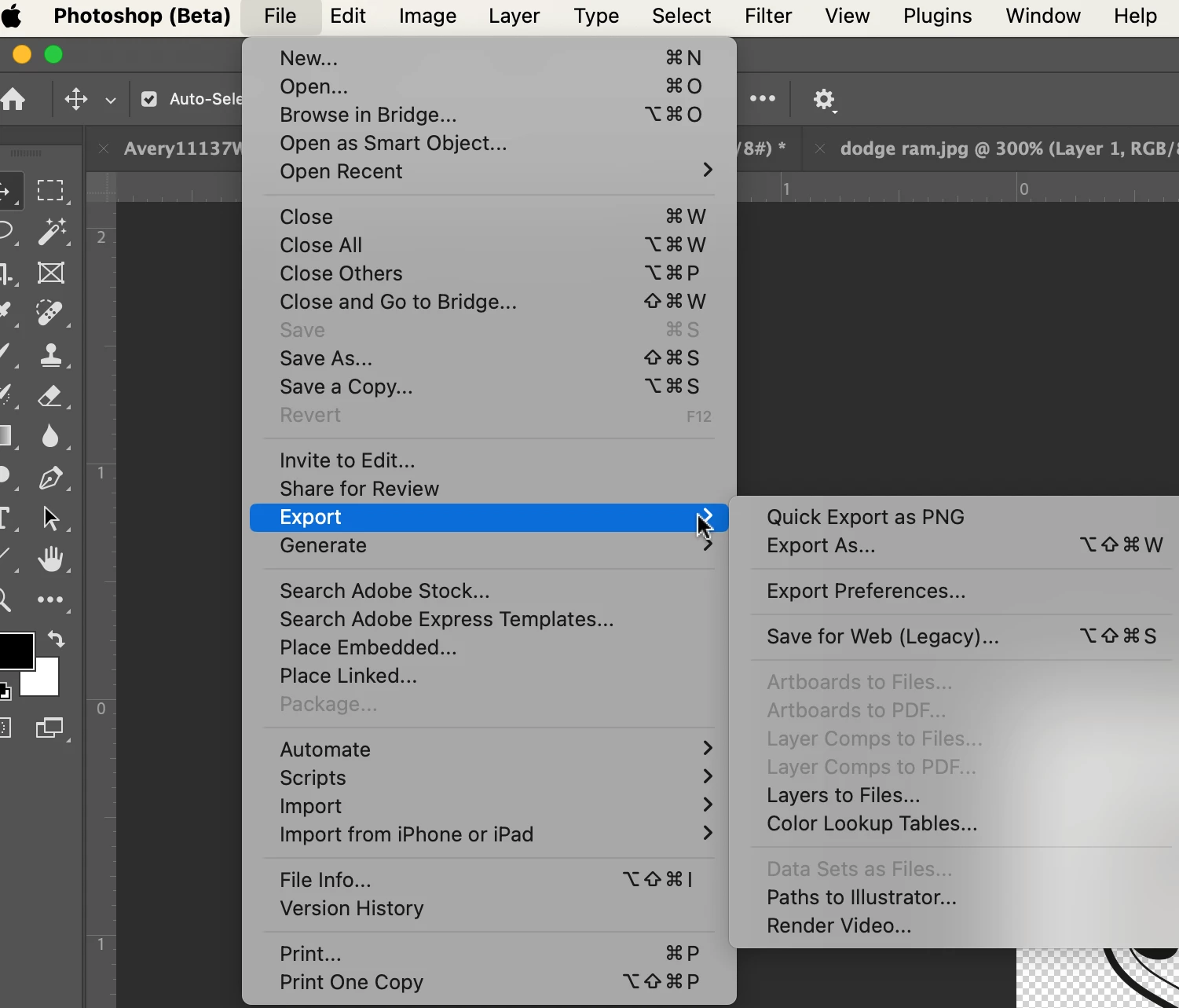Viewport: 1179px width, 1008px height.
Task: Select the Frame tool
Action: 51,273
